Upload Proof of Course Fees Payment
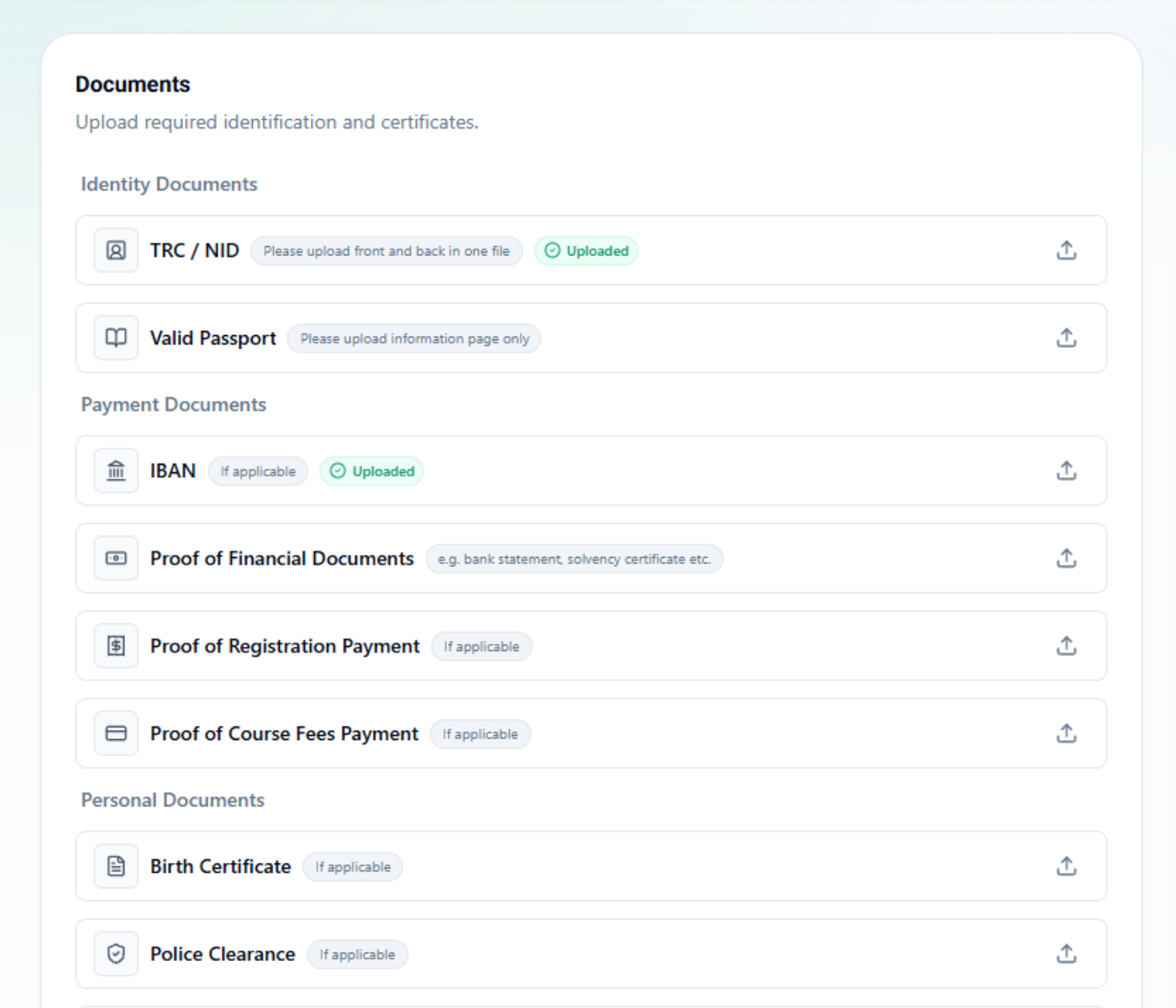The image size is (1176, 1008). coord(1066,733)
